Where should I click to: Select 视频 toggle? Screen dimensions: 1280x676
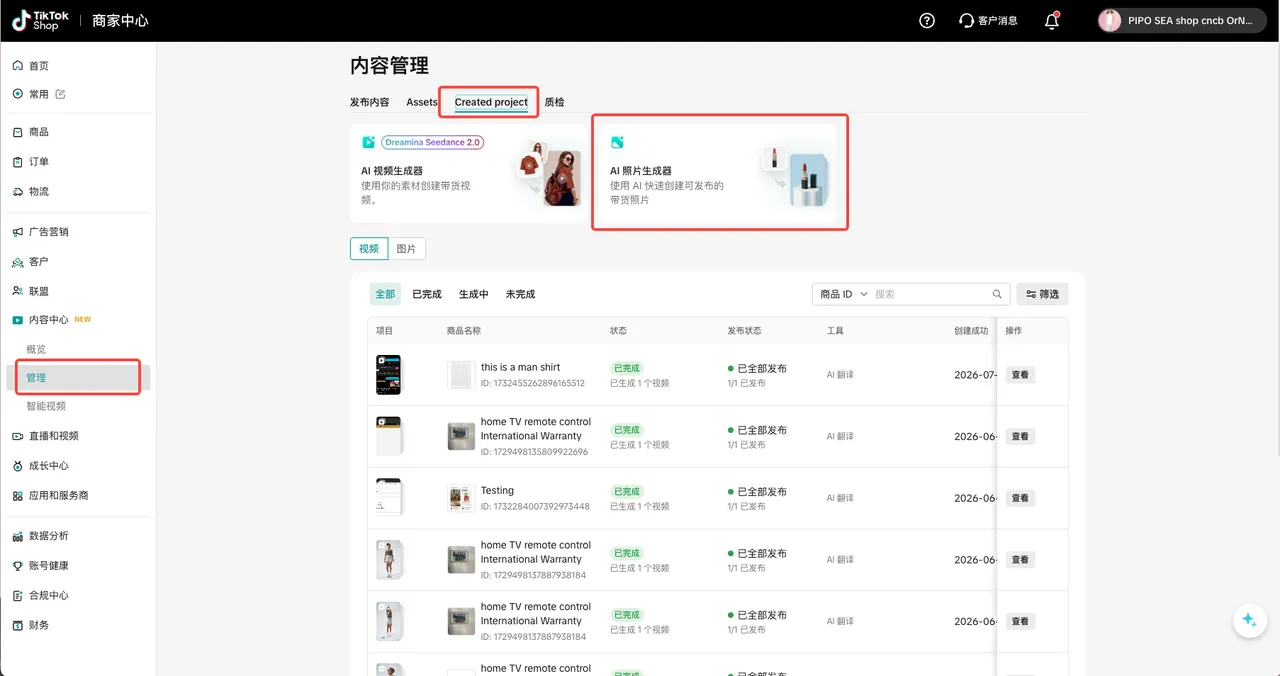369,249
